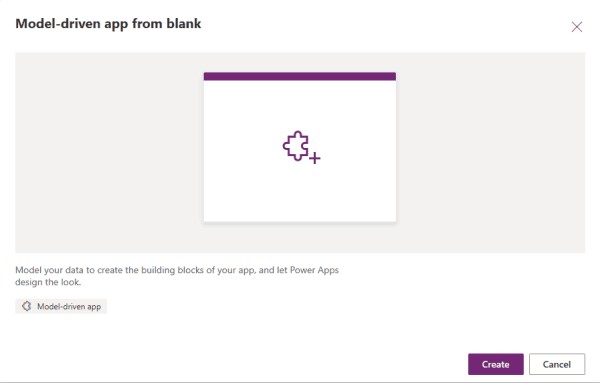The height and width of the screenshot is (383, 600).
Task: Click the Create button
Action: [496, 364]
